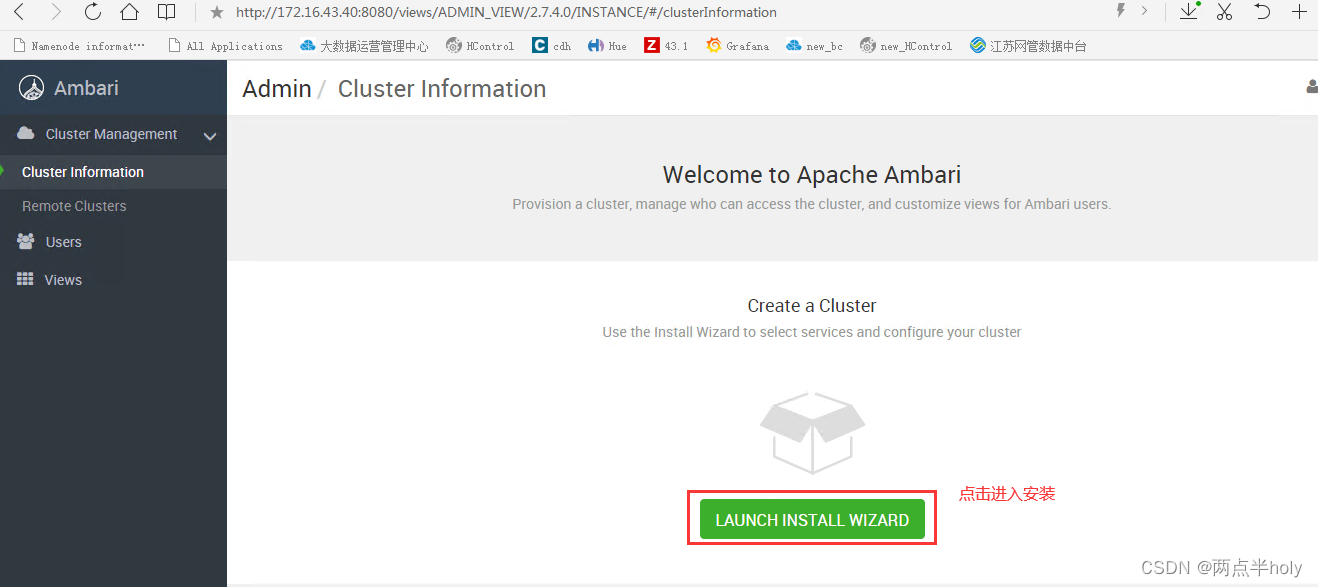Click the scissors screenshot tool icon
1318x587 pixels.
click(1225, 12)
